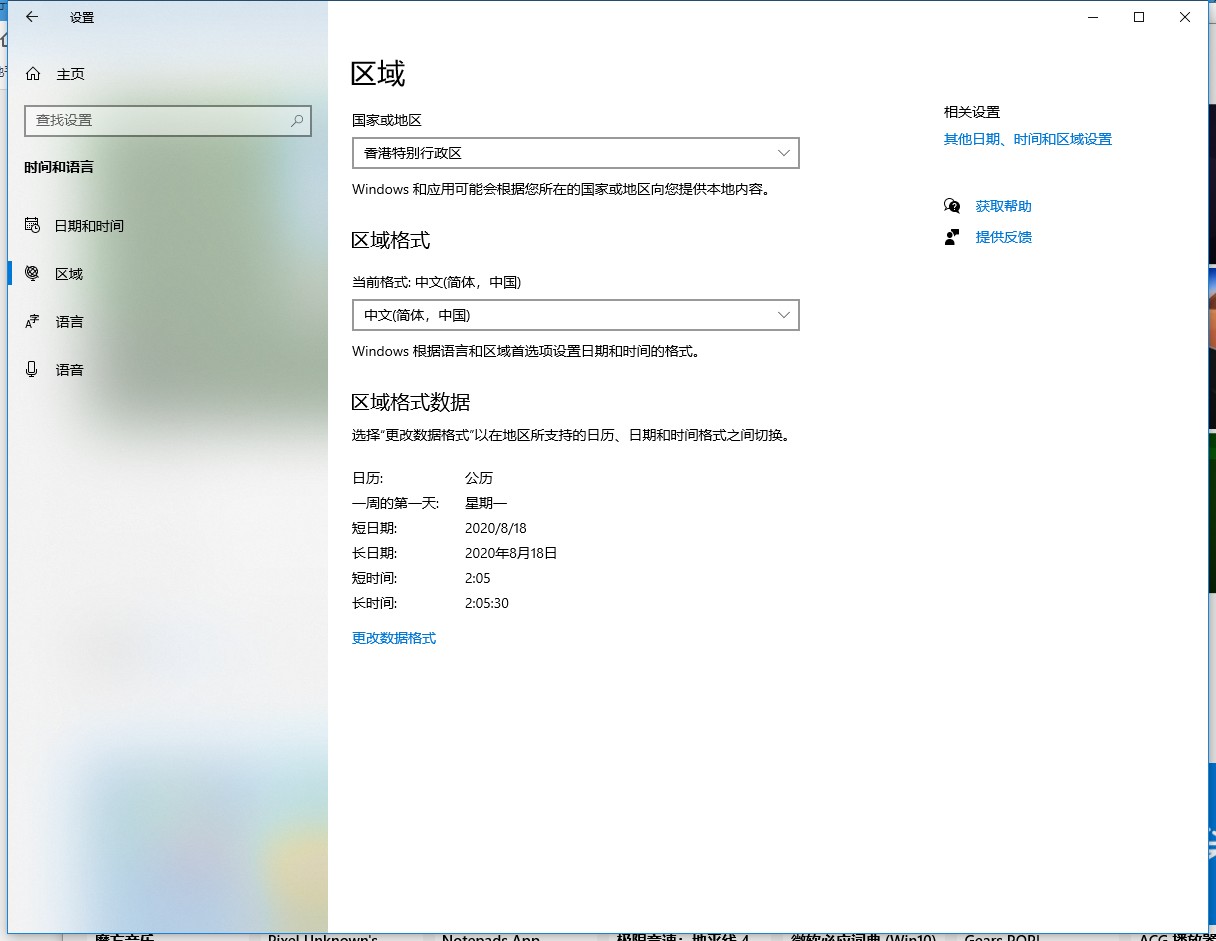Click the magnifier icon in the search box

point(296,120)
